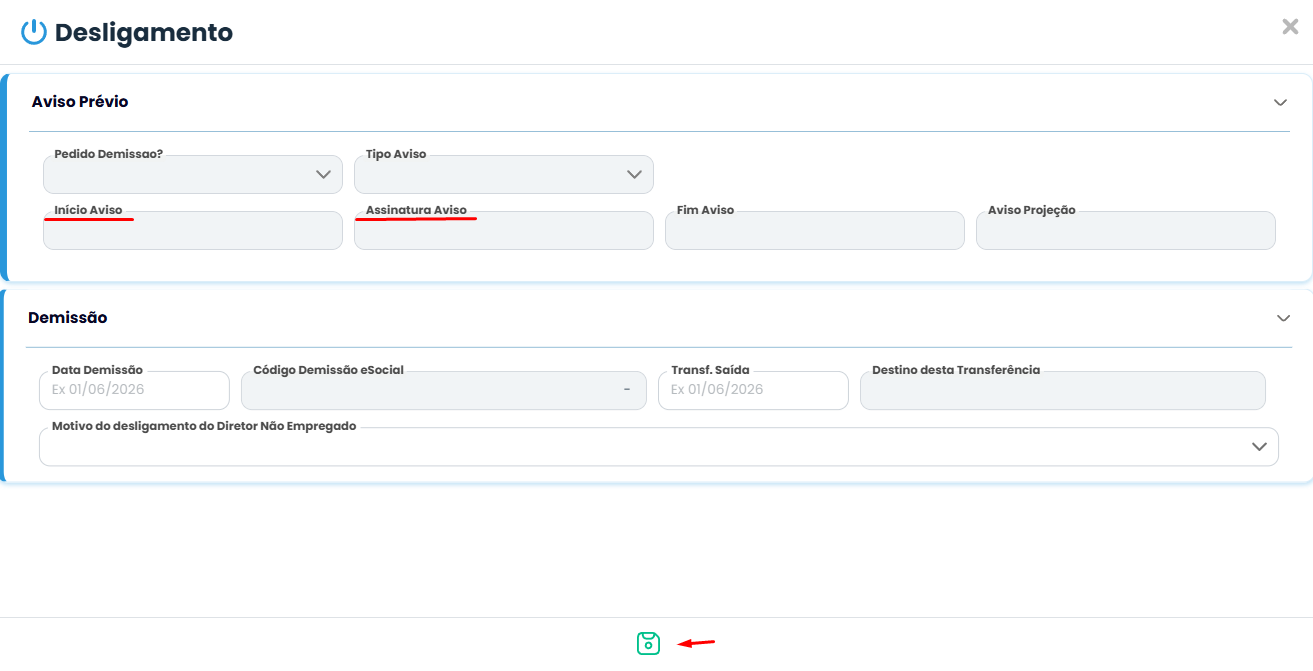Open Motivo do desligamento do Diretor dropdown
The height and width of the screenshot is (671, 1313).
coord(659,446)
